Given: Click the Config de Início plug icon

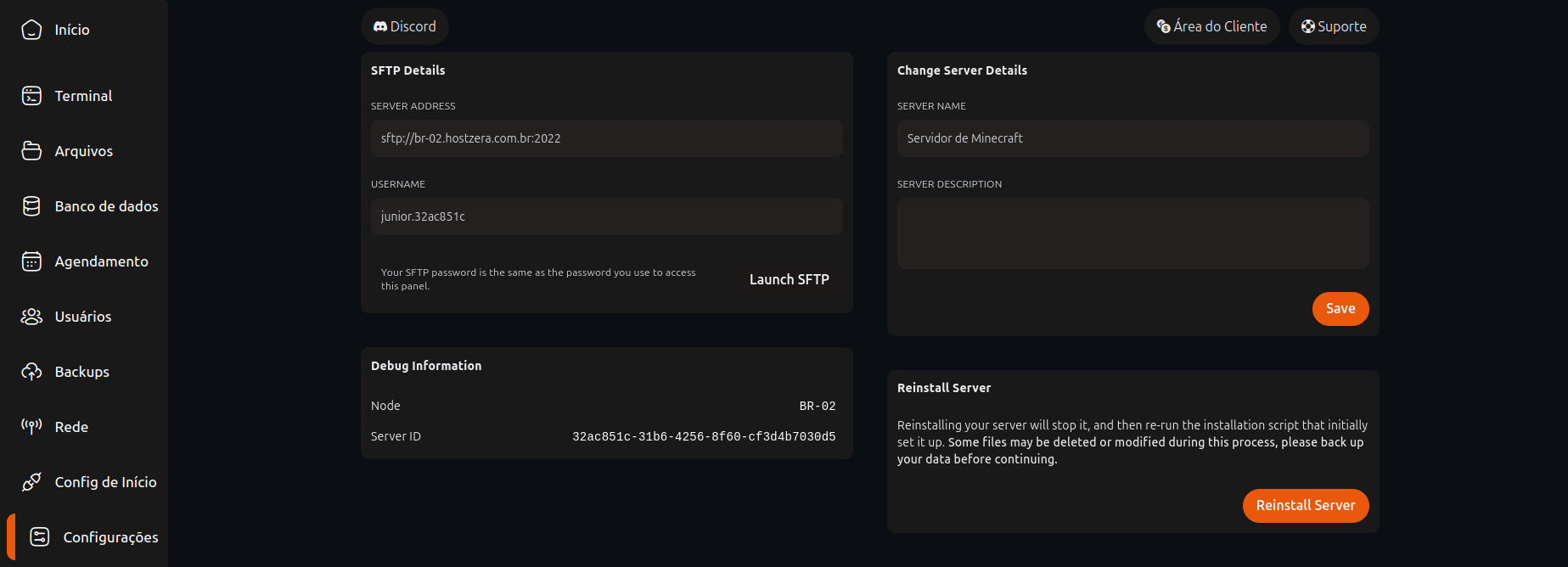Looking at the screenshot, I should (x=31, y=482).
